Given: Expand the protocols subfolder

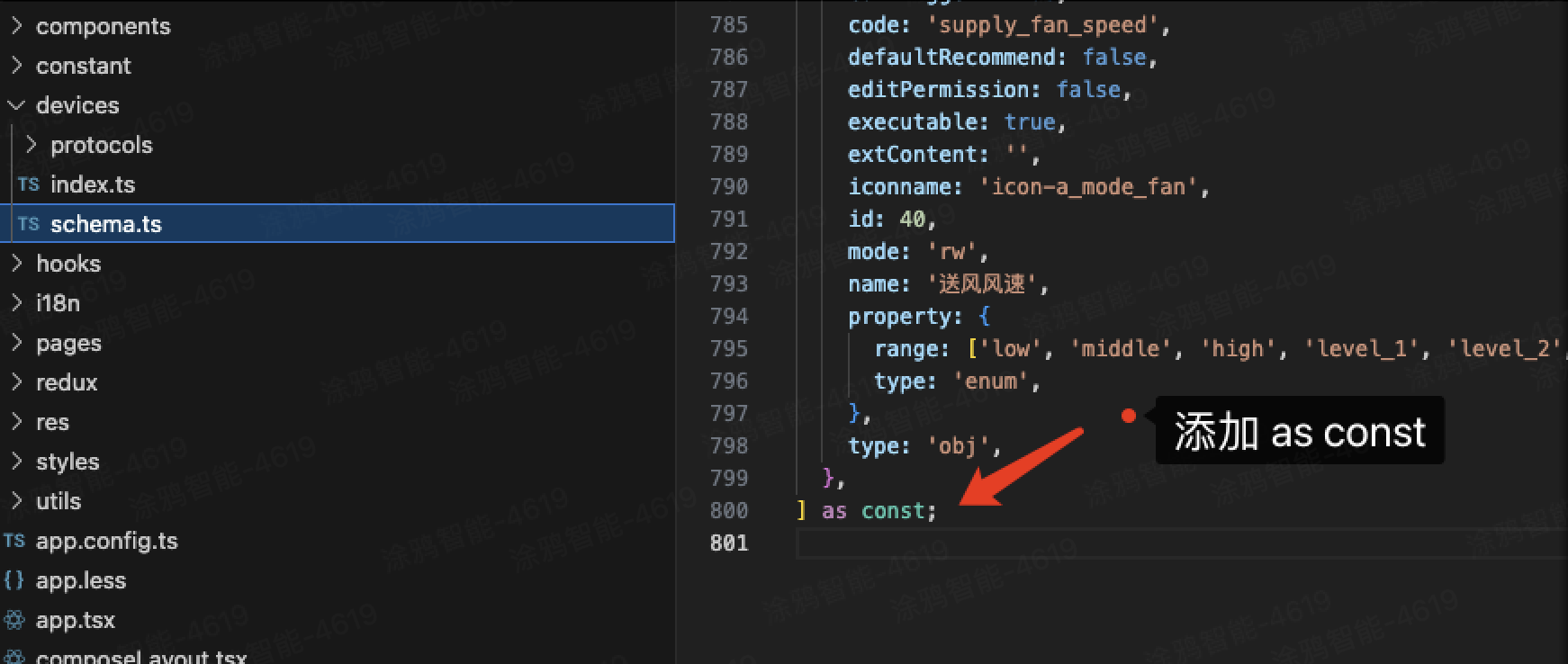Looking at the screenshot, I should 32,145.
